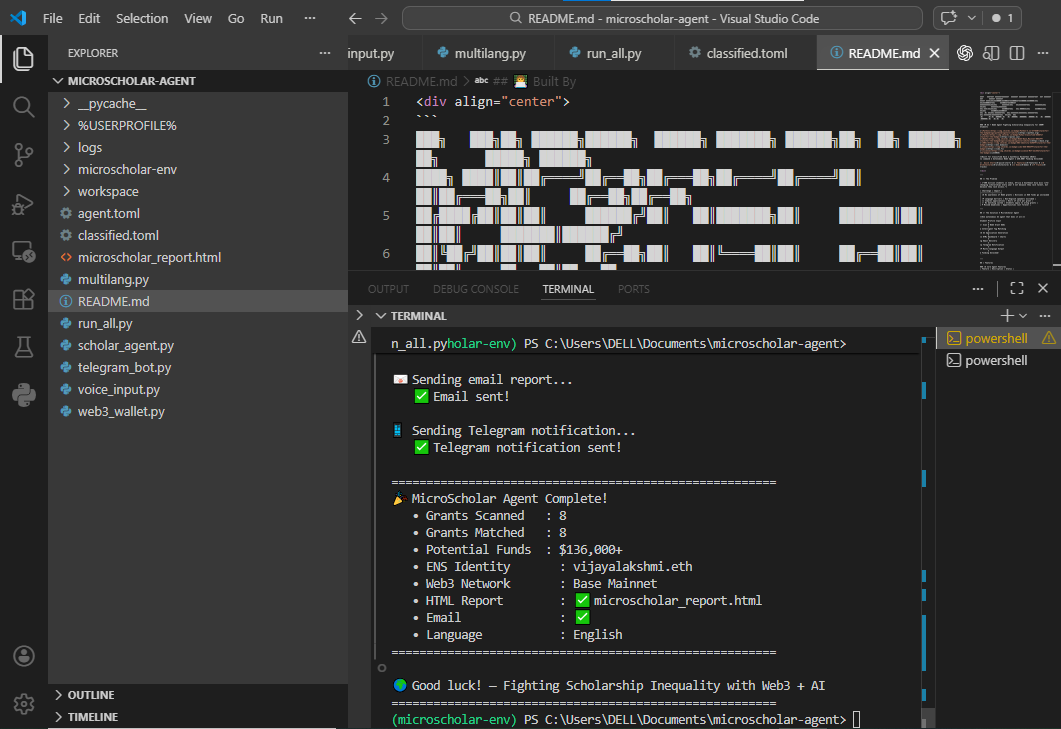Screen dimensions: 1061x729
Task: Expand the microscholar-env folder
Action: (66, 169)
